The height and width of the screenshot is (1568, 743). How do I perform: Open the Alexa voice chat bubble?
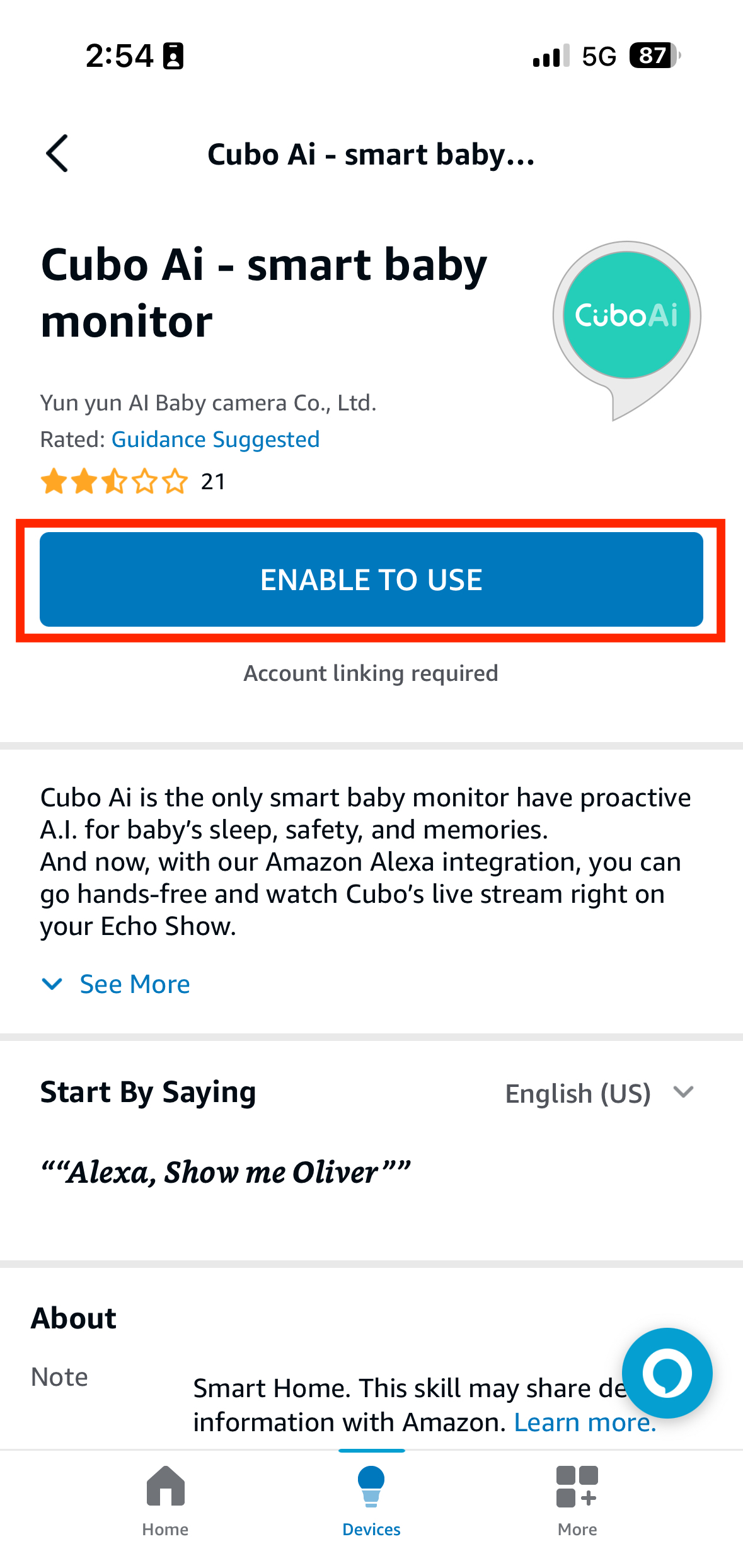point(667,1373)
